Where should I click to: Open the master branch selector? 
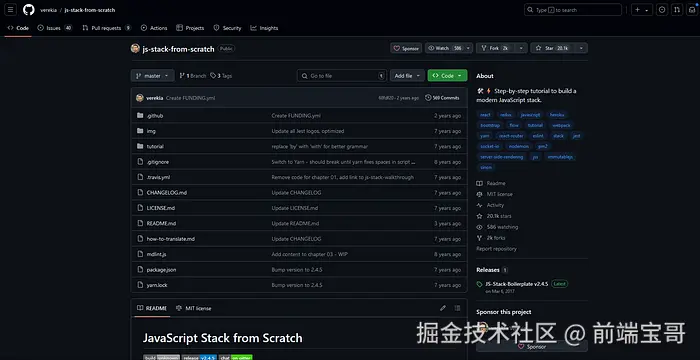pyautogui.click(x=152, y=76)
